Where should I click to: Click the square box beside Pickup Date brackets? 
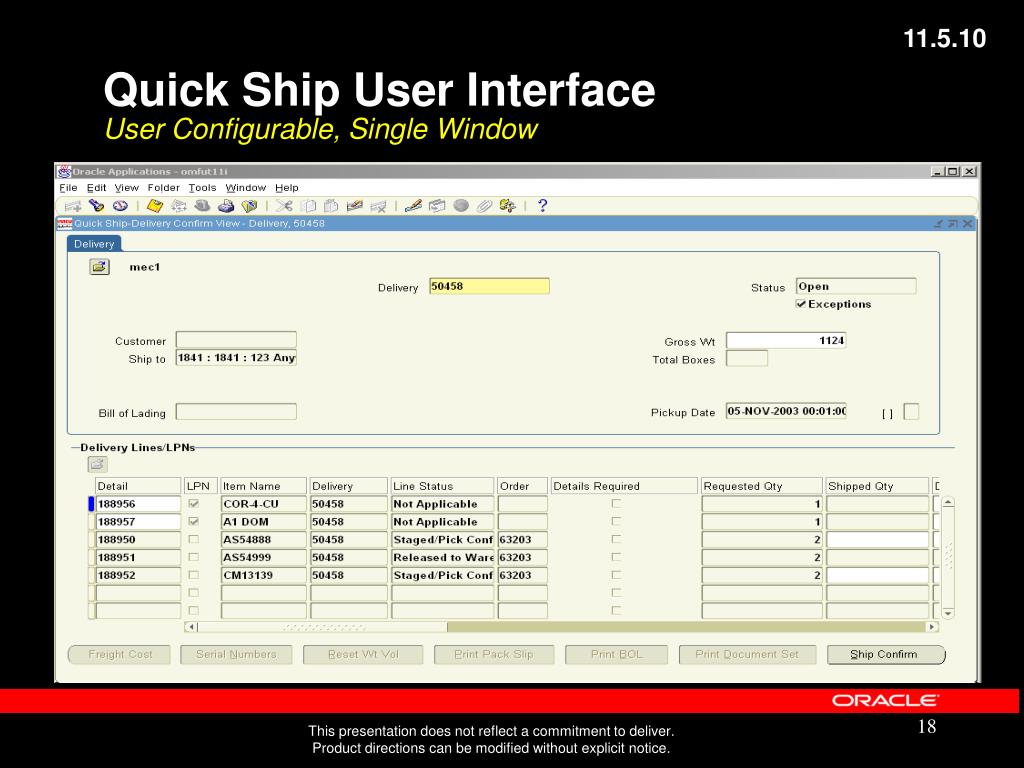coord(911,411)
